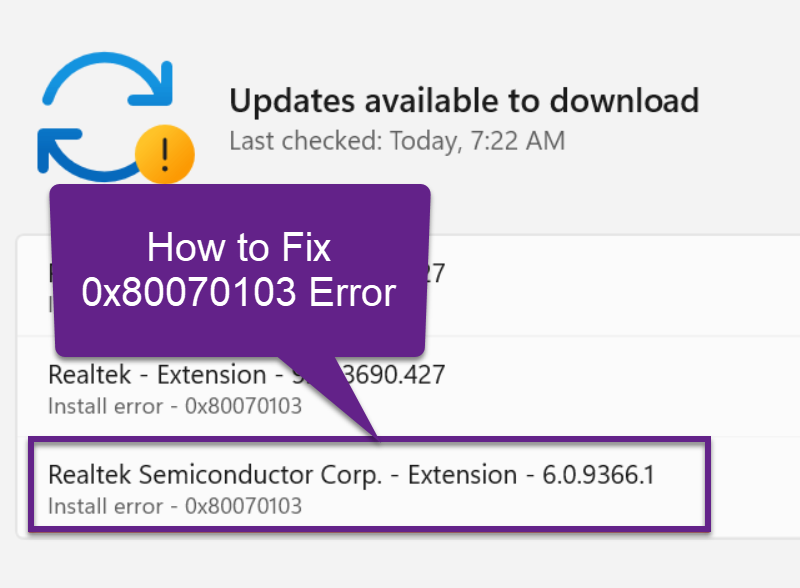This screenshot has height=588, width=800.
Task: Click the Realtek - Extension - 3690.427 entry
Action: tap(245, 374)
